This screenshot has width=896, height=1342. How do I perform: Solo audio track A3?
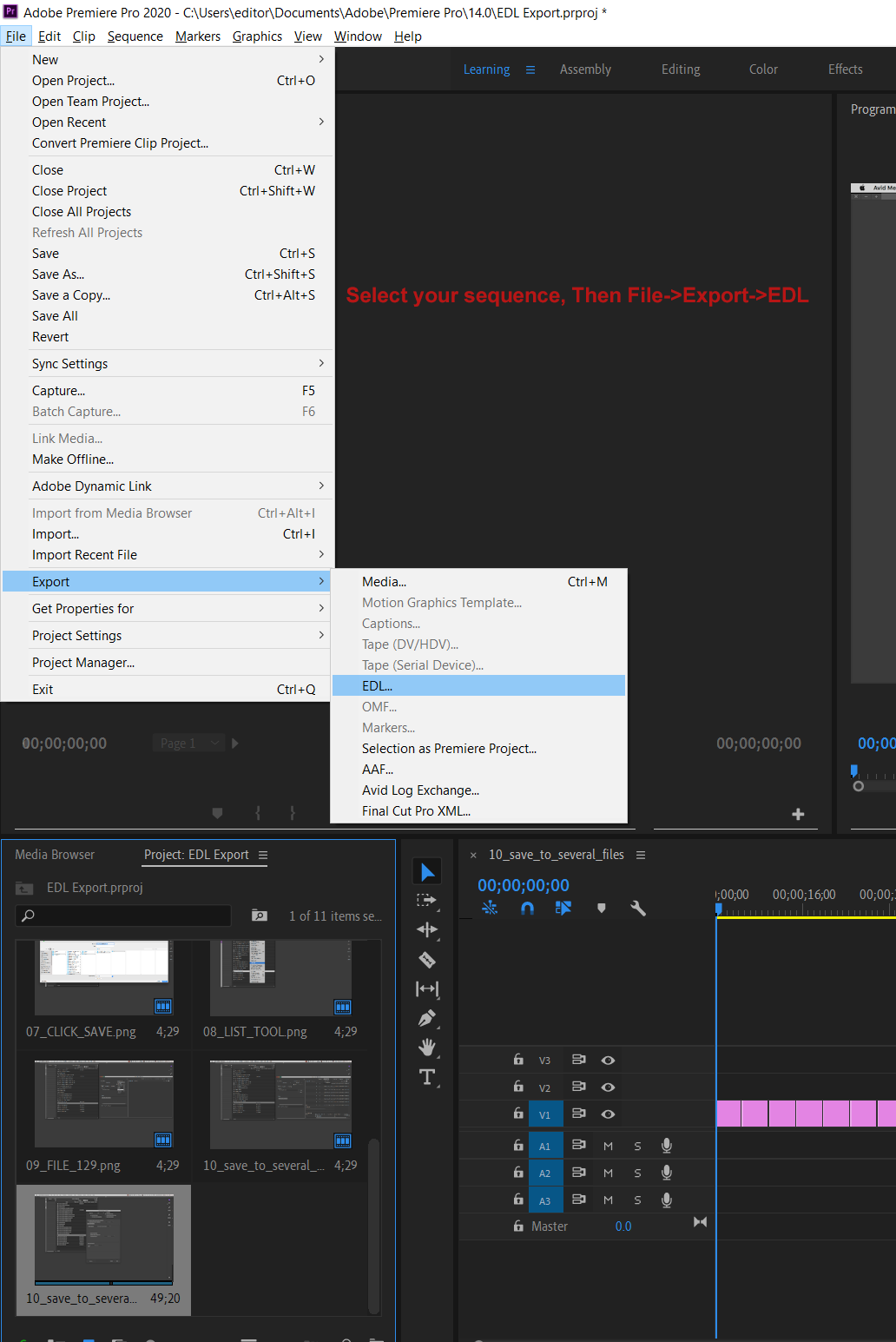637,1200
